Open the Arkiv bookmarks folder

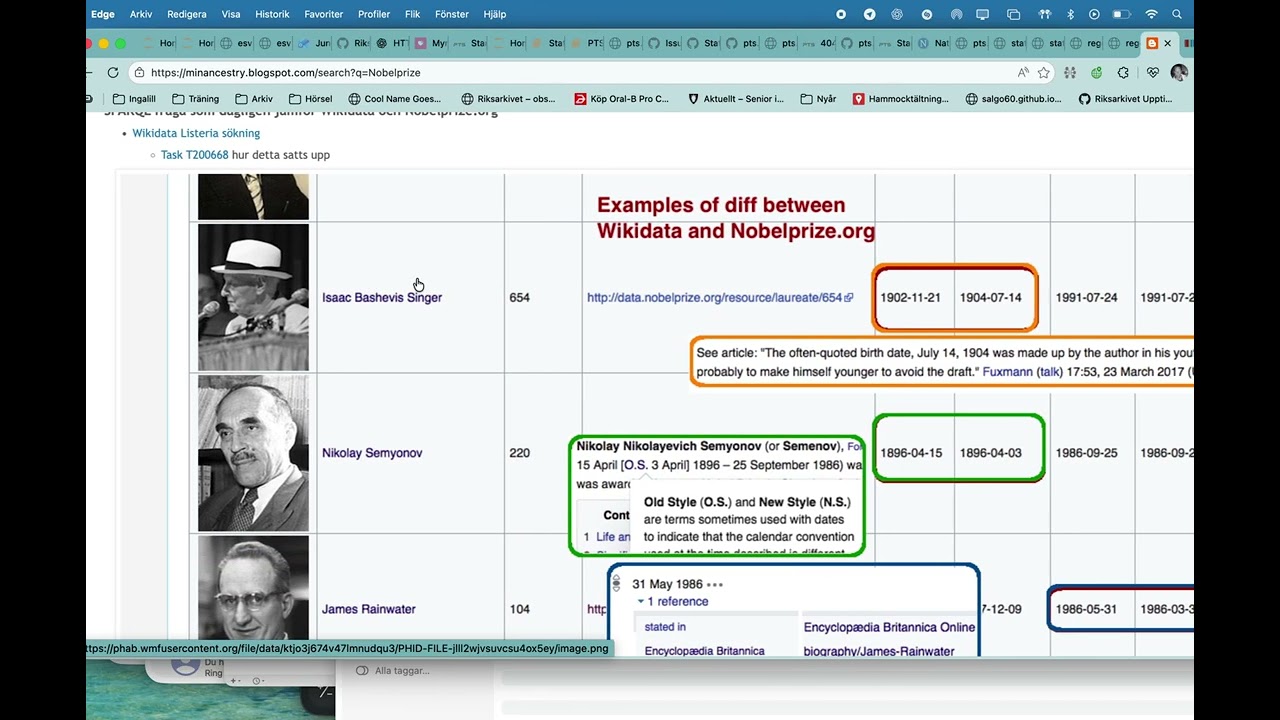coord(254,99)
